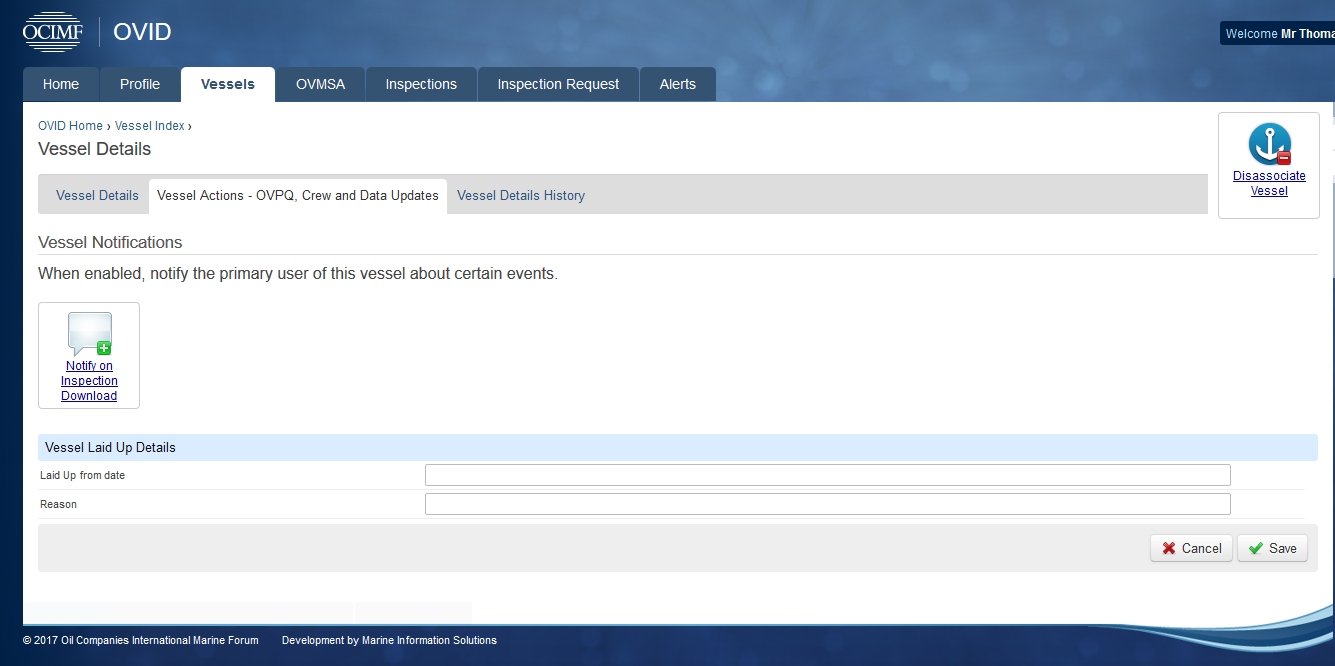Screen dimensions: 1335x666
Task: Open the Vessel Details sub-tab
Action: (97, 195)
